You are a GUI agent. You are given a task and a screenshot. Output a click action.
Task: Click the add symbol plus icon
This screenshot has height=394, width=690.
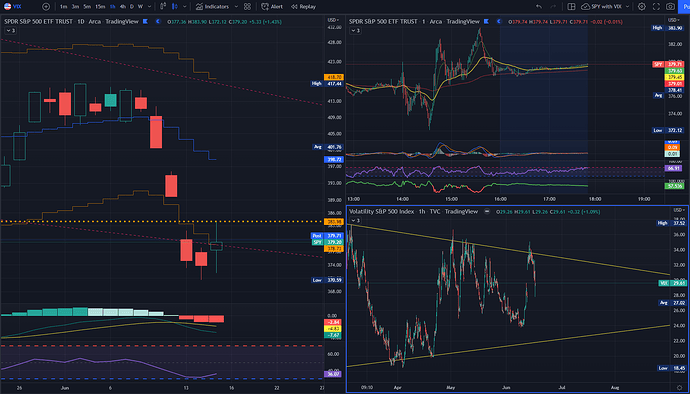(46, 7)
